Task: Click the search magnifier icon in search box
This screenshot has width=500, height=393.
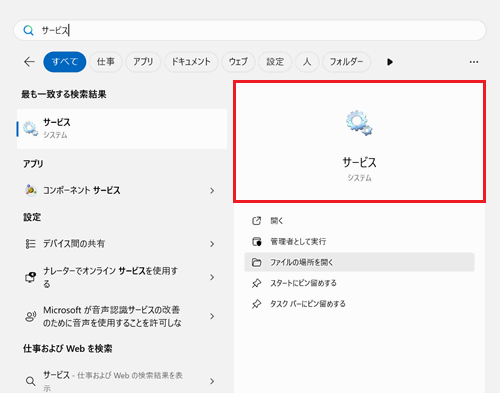Action: [x=28, y=30]
